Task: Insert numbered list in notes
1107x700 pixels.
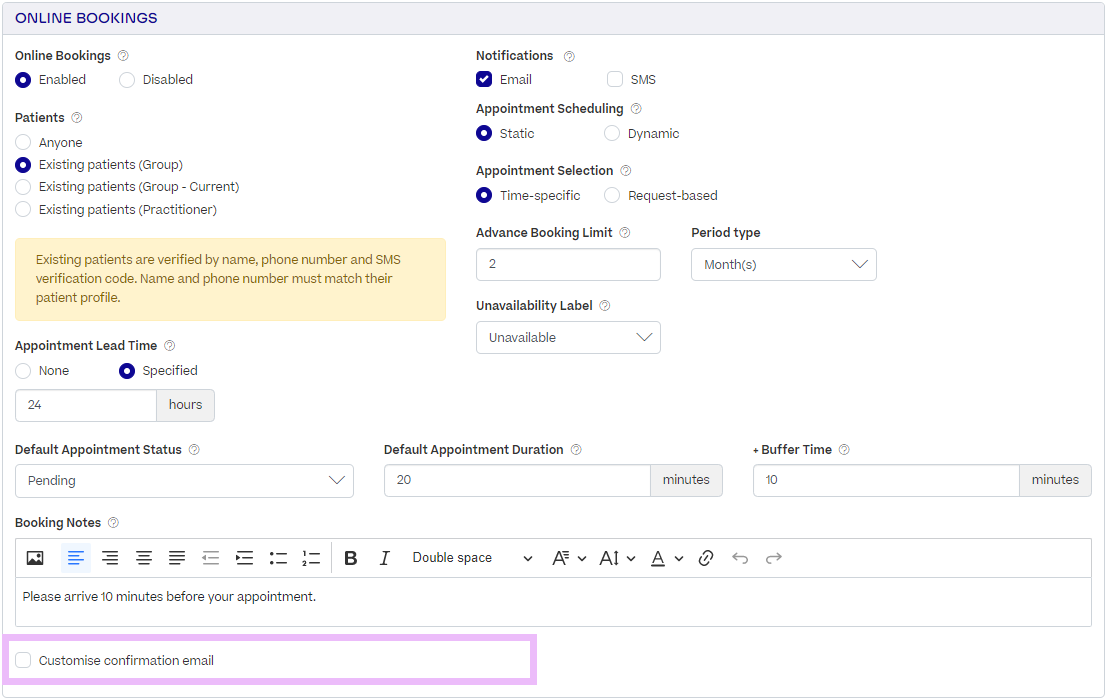Action: pyautogui.click(x=311, y=558)
